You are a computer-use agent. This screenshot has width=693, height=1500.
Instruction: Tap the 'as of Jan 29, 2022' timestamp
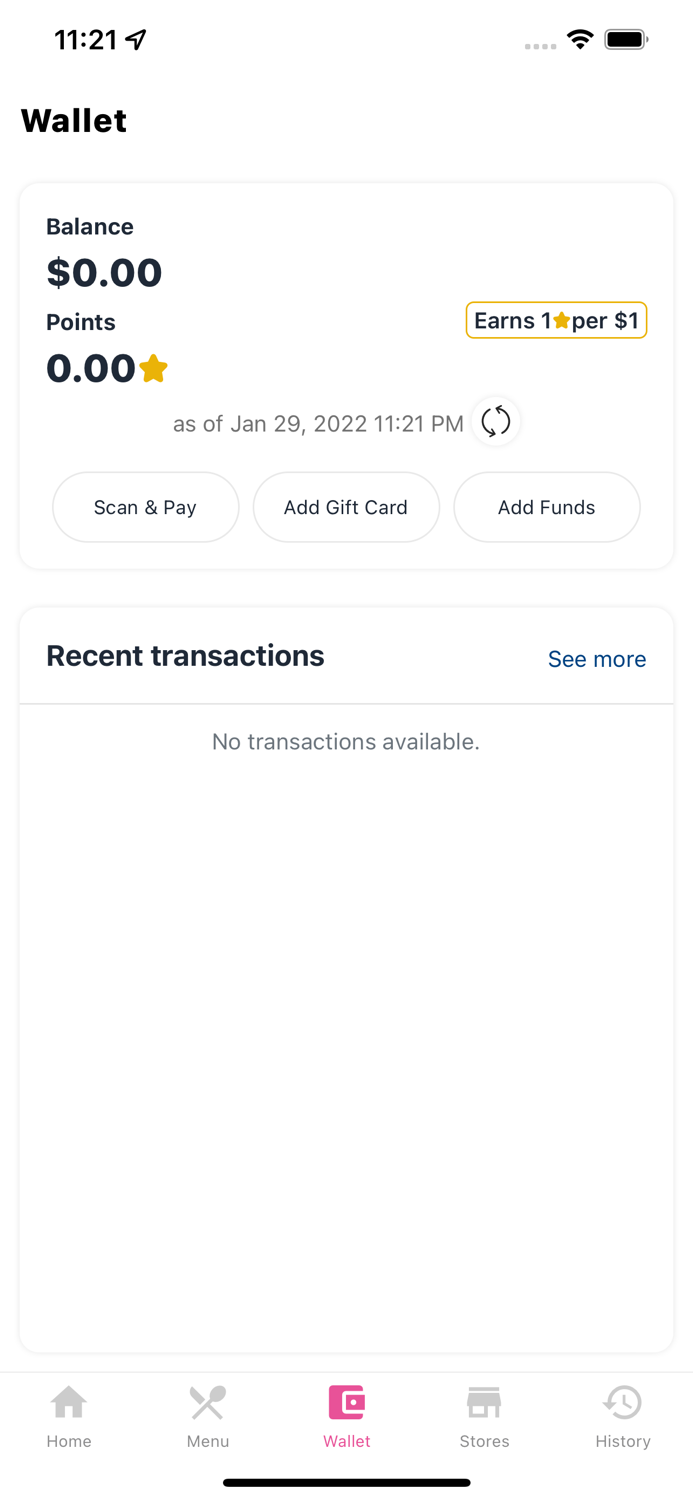[x=318, y=424]
